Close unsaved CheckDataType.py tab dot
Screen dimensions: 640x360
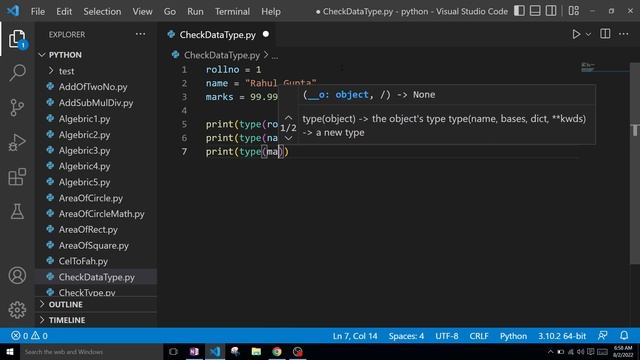(x=266, y=34)
